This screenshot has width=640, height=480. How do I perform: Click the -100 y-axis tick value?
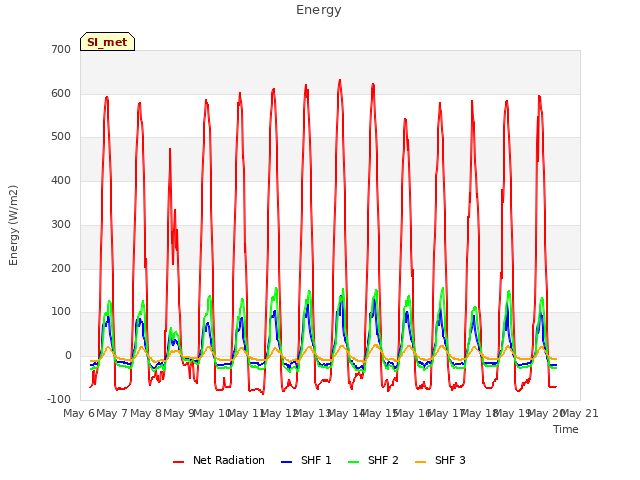(59, 399)
